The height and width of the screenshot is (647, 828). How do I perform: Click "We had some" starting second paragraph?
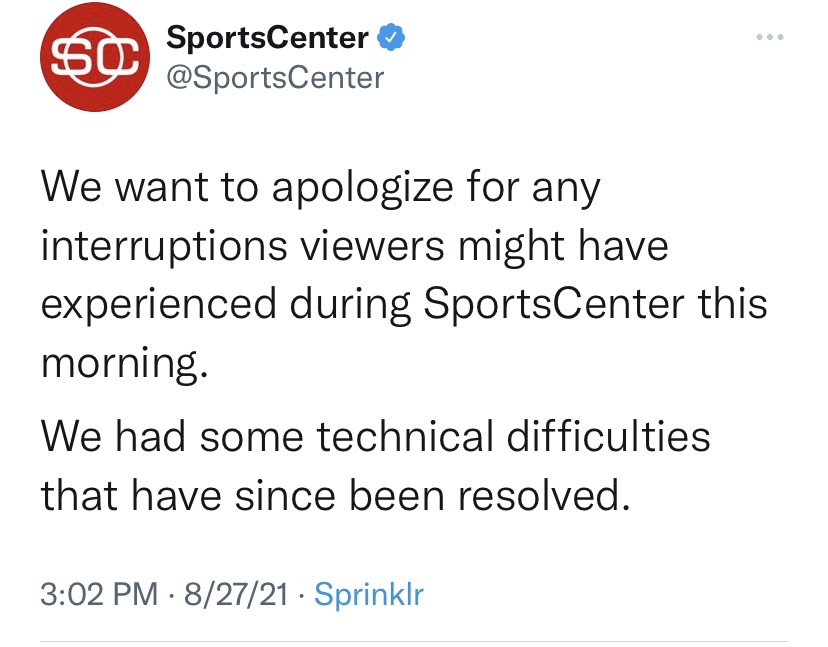click(x=172, y=437)
